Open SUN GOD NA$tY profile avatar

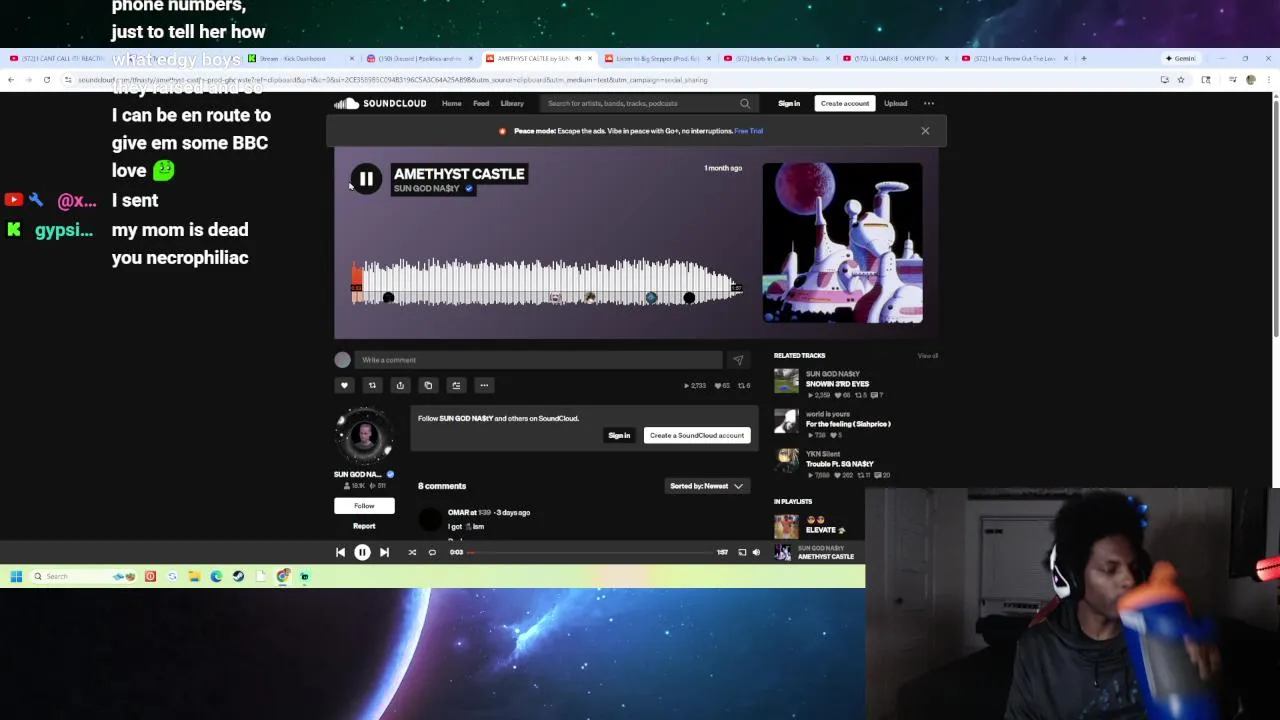pyautogui.click(x=364, y=437)
